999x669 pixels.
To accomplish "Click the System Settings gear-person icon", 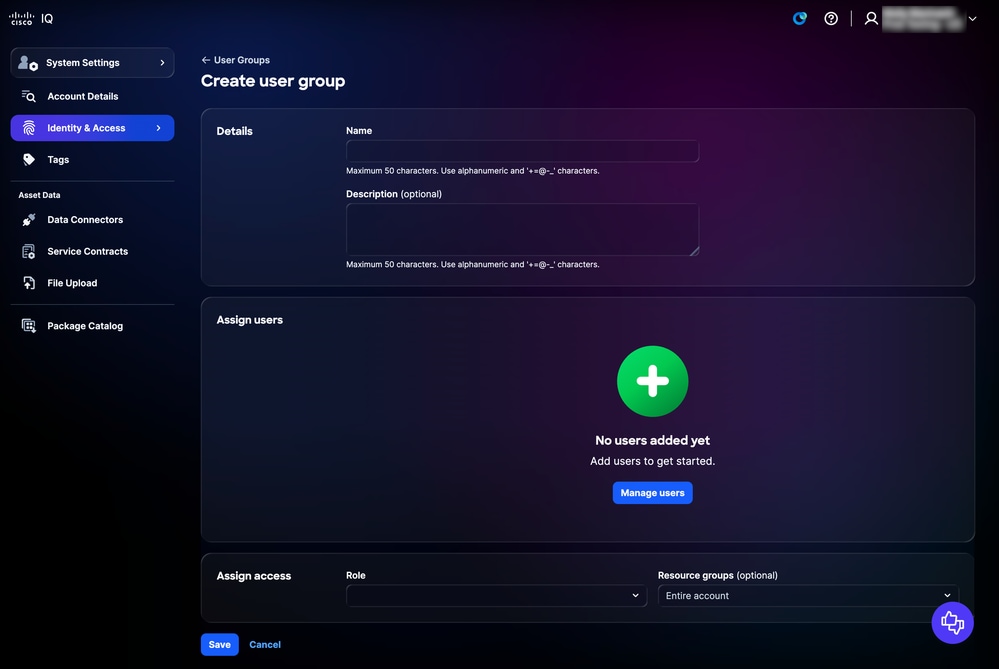I will 27,62.
